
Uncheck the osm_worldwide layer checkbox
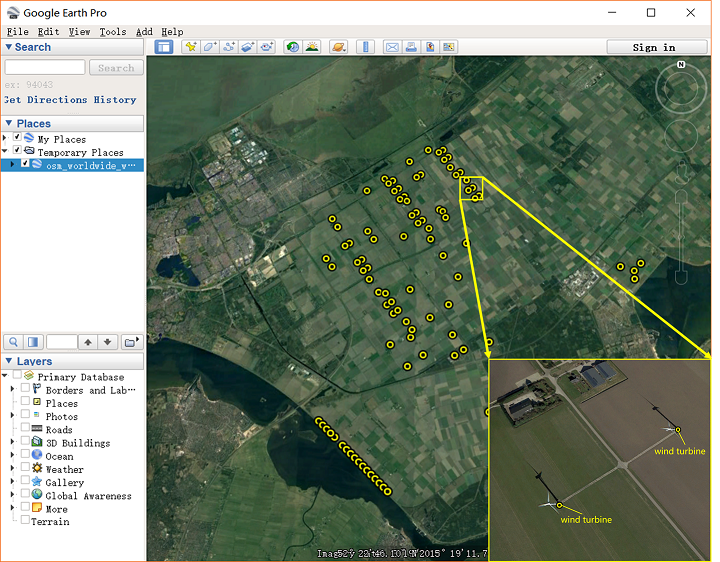(25, 163)
